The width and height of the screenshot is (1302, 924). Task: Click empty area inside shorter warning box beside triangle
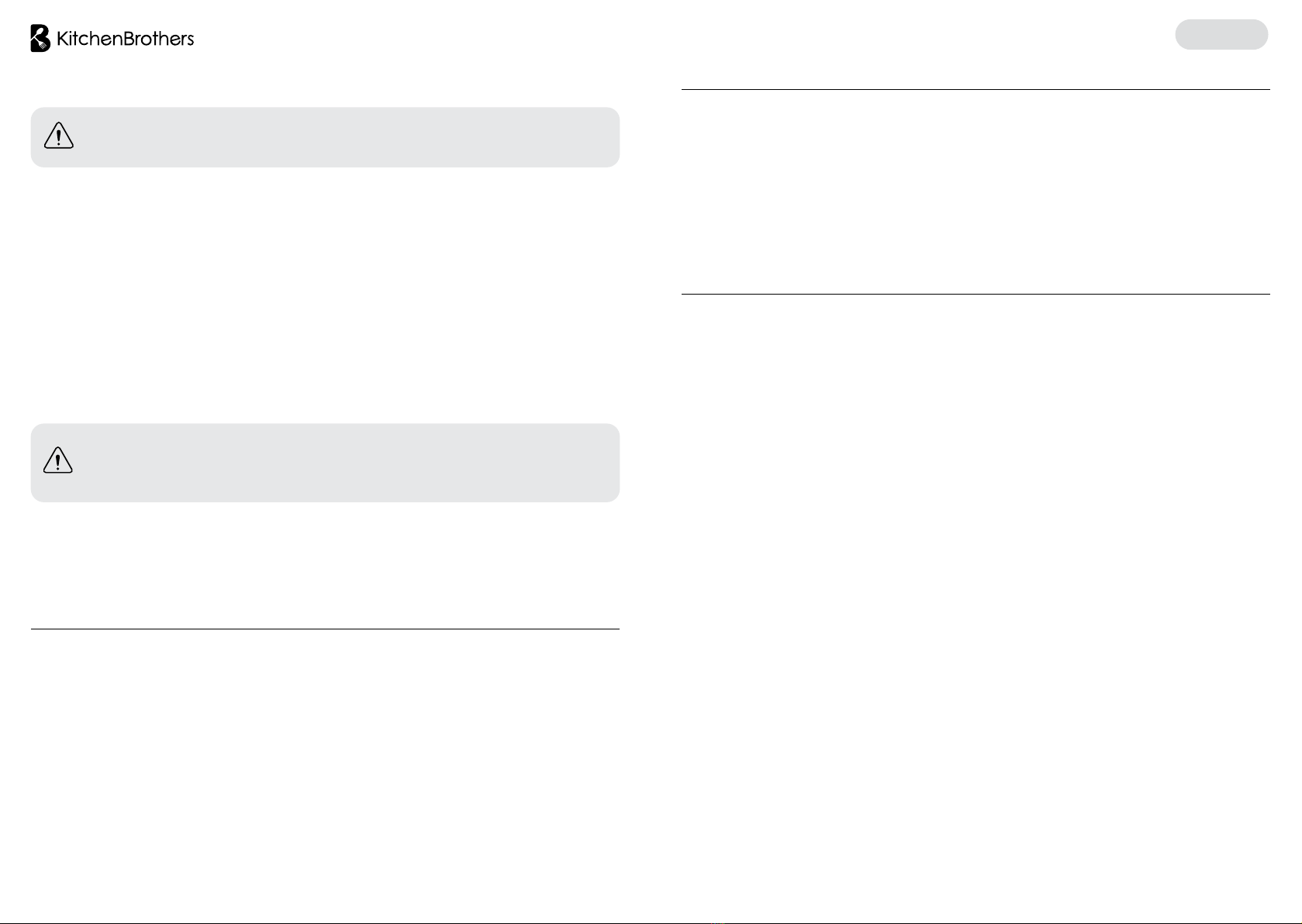pos(349,137)
